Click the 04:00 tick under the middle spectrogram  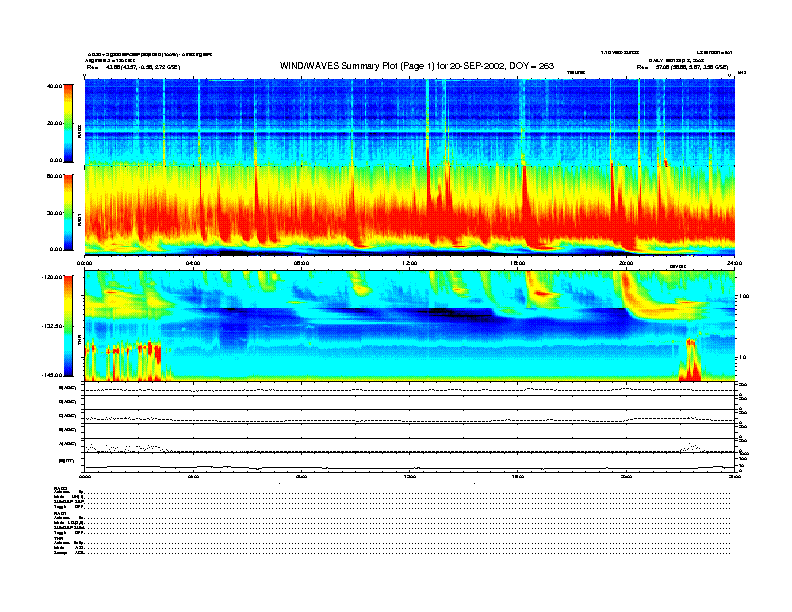tap(193, 263)
